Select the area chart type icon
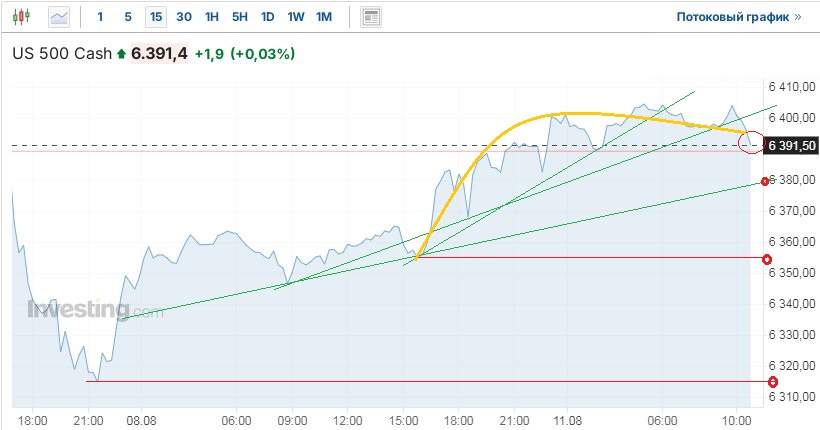 (x=60, y=17)
